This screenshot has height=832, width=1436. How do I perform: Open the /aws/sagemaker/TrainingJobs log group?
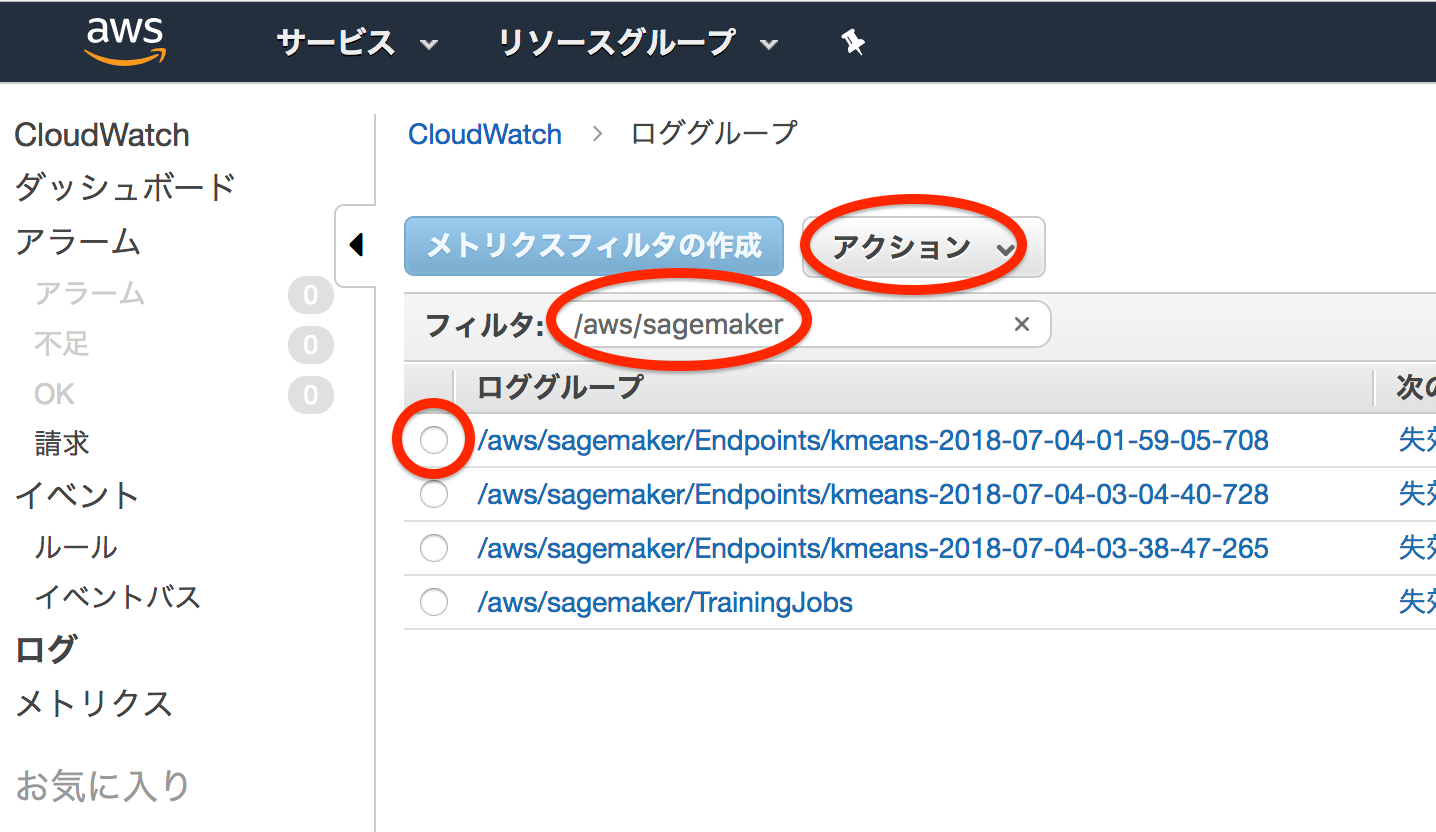pos(665,602)
